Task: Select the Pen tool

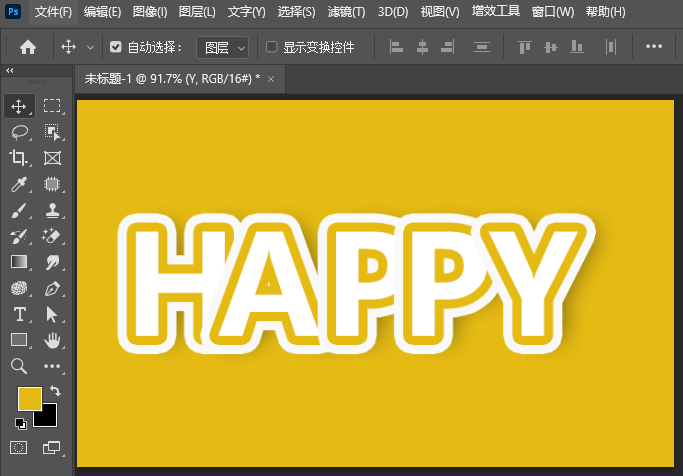Action: tap(52, 289)
